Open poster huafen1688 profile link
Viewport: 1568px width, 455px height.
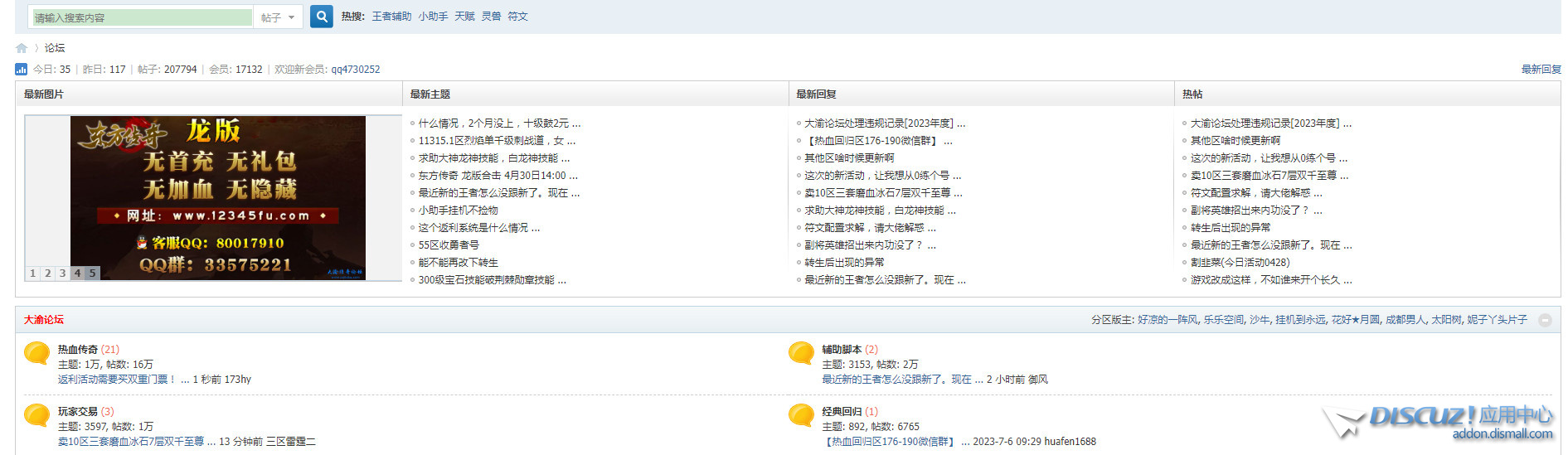point(1070,442)
